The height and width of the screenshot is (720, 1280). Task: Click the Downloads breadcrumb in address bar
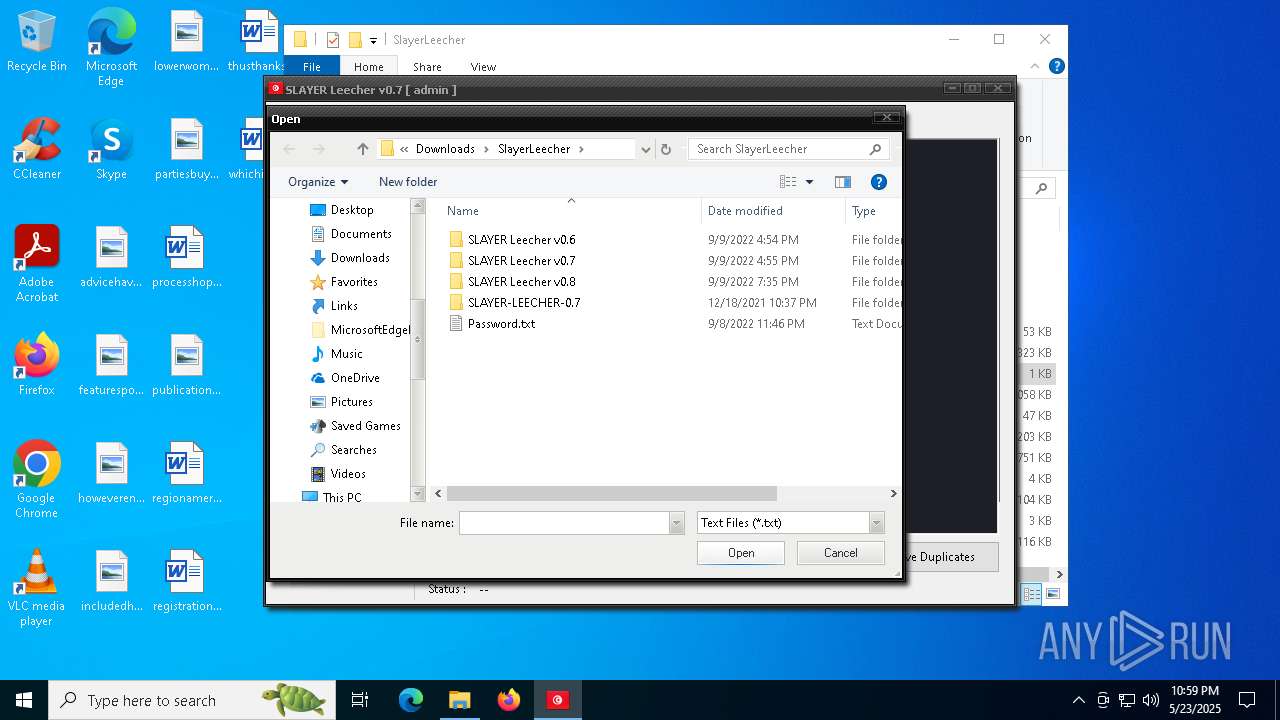(x=445, y=149)
